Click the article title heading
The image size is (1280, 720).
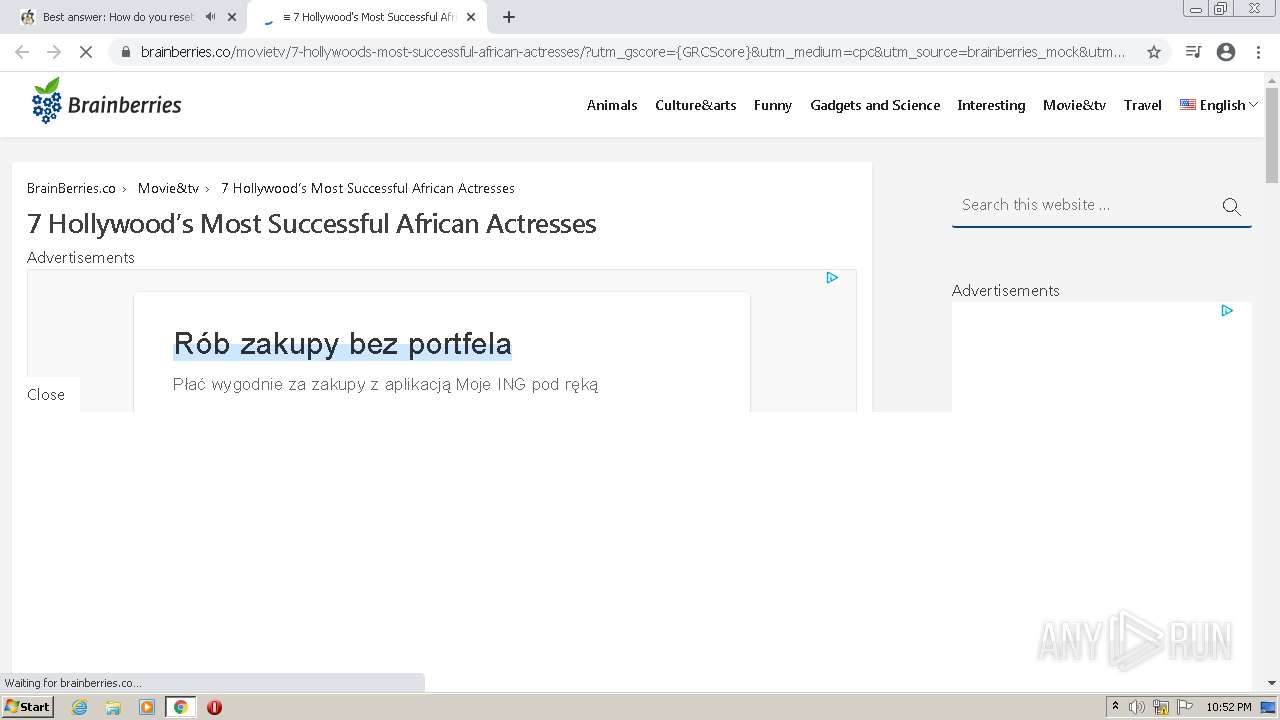(x=311, y=223)
